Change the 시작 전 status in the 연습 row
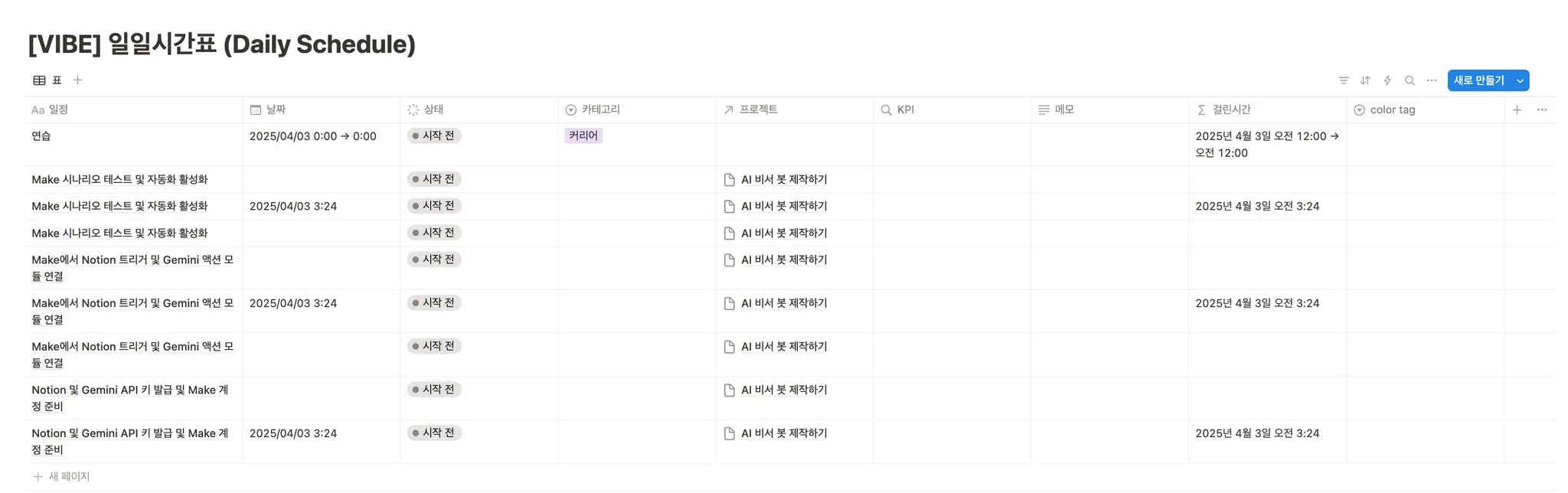 point(434,136)
